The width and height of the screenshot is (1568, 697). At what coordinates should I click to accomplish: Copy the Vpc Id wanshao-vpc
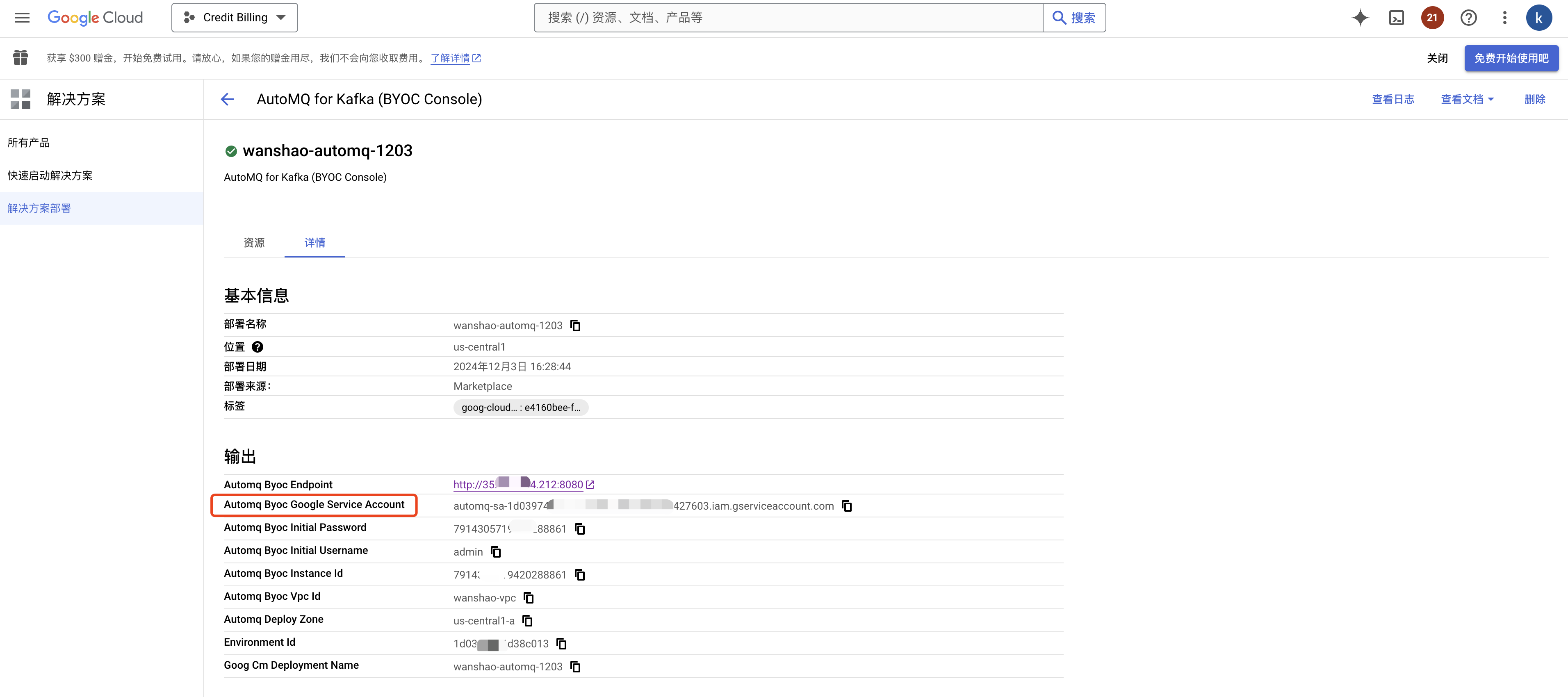click(x=529, y=598)
